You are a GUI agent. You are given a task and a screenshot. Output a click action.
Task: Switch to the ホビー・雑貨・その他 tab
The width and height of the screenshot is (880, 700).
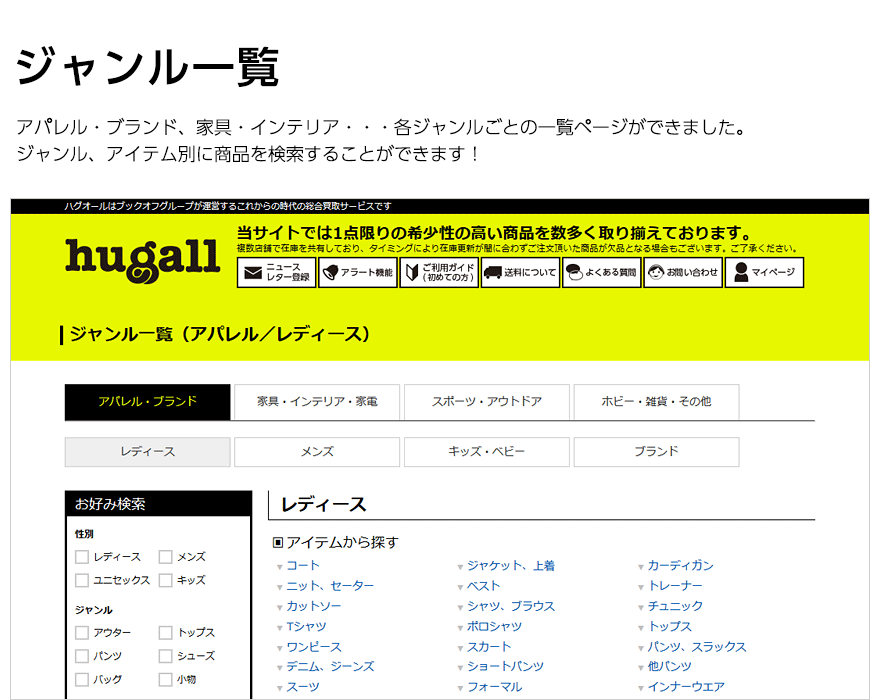[657, 401]
